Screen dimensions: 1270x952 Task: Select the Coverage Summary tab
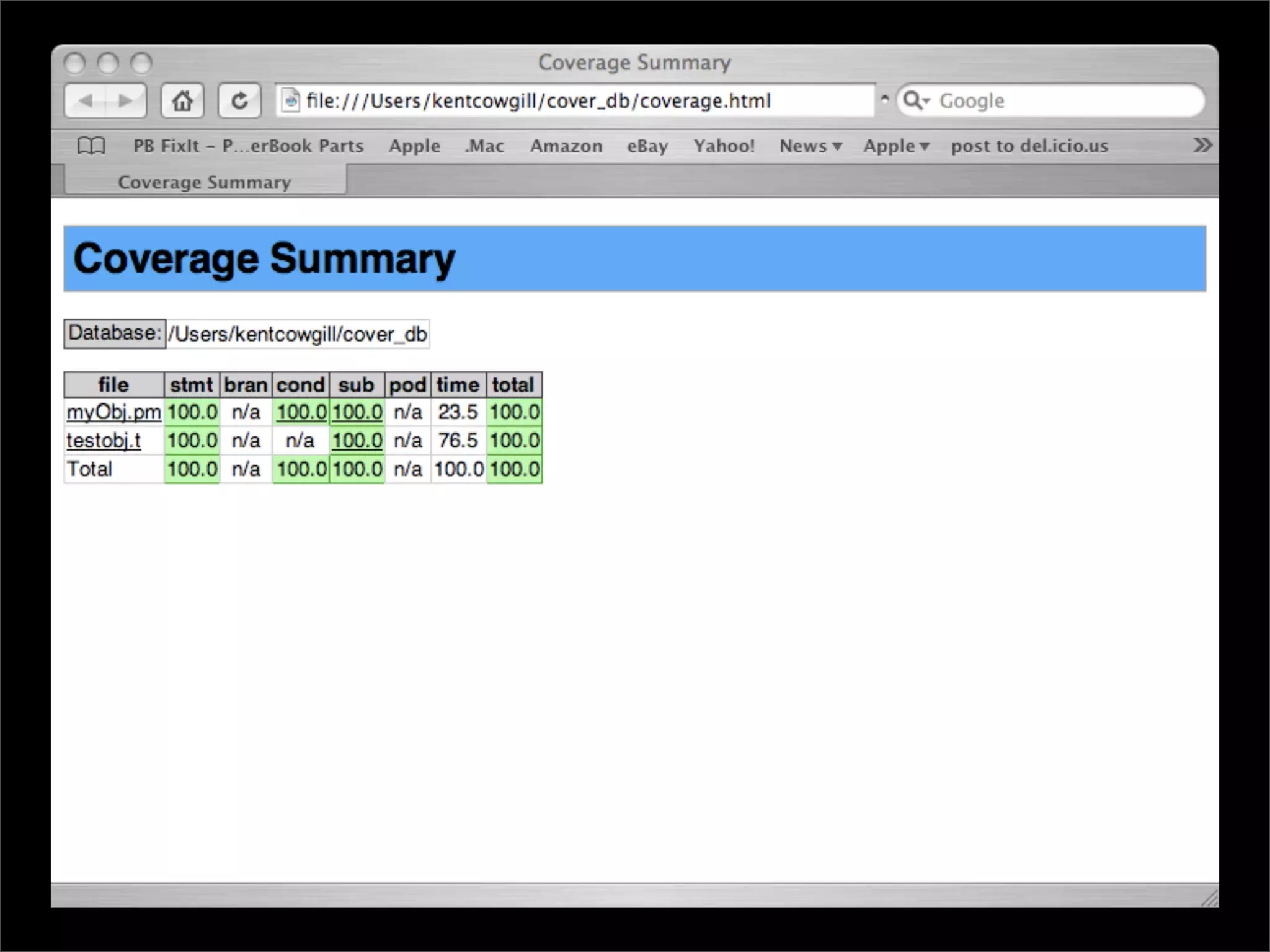click(205, 182)
